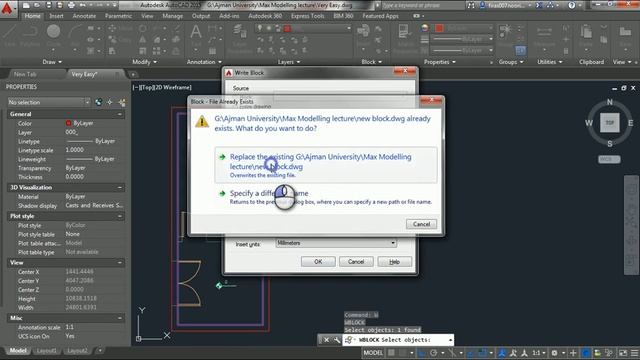
Task: Click Cancel in Write Block dialog
Action: (356, 262)
